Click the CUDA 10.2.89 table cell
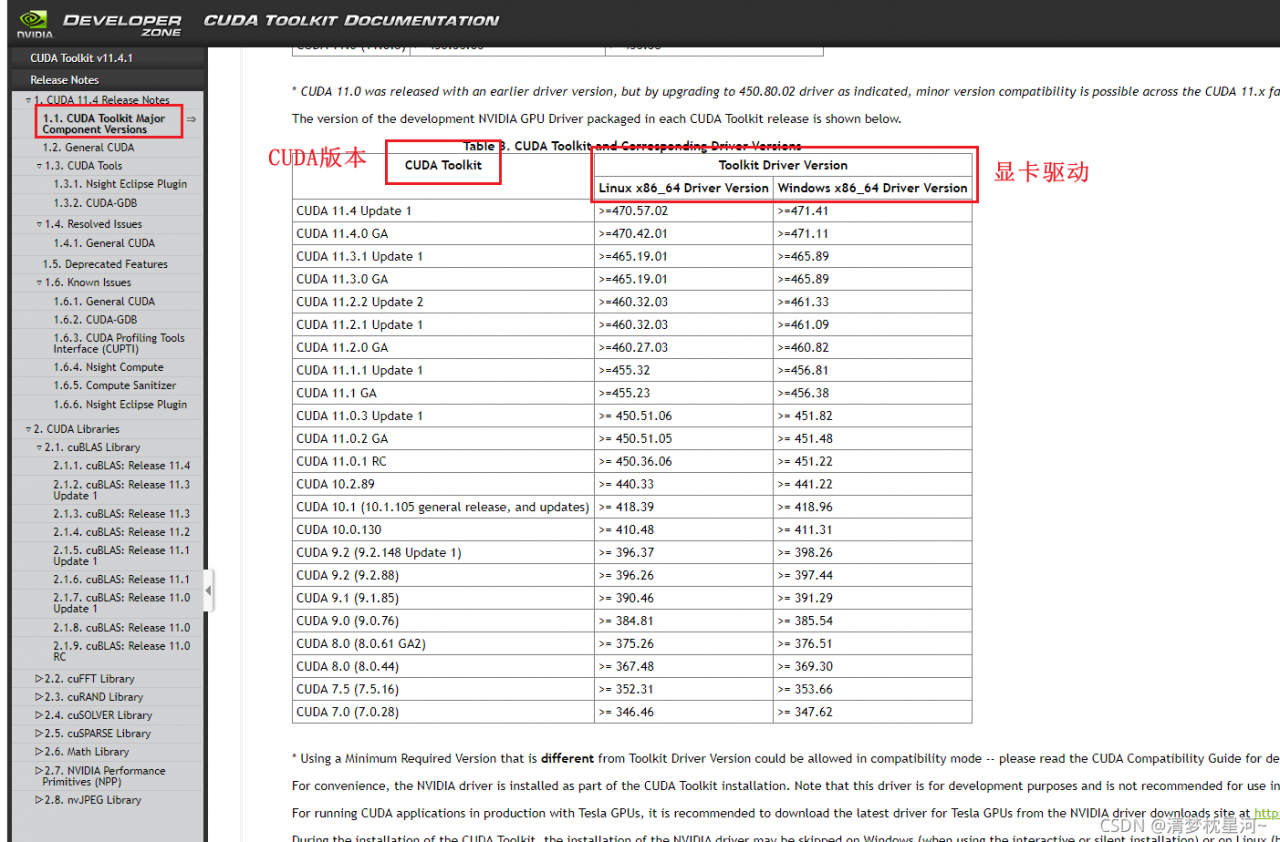This screenshot has width=1280, height=842. click(x=443, y=484)
